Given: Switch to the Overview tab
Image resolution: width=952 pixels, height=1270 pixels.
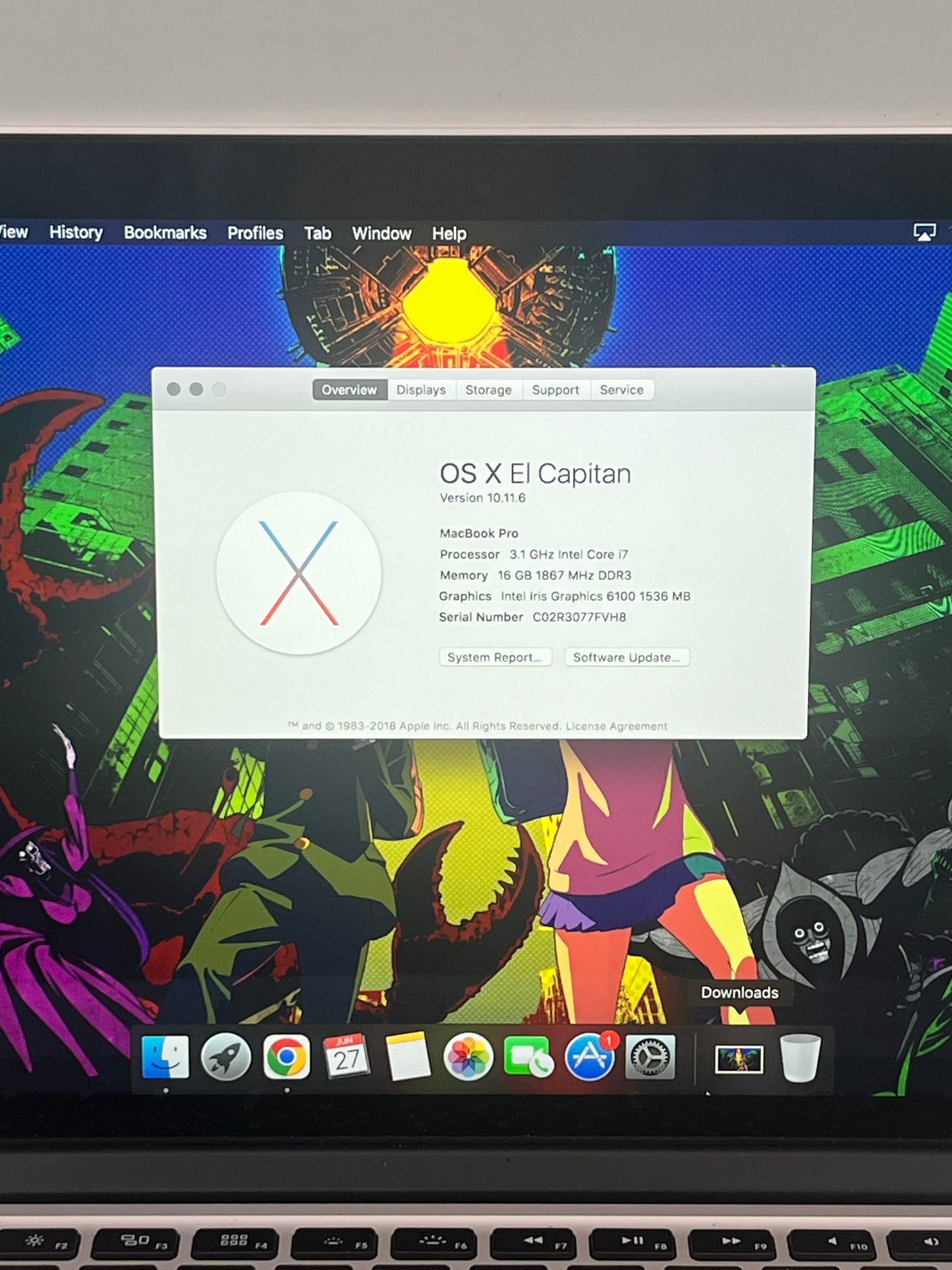Looking at the screenshot, I should click(x=350, y=390).
